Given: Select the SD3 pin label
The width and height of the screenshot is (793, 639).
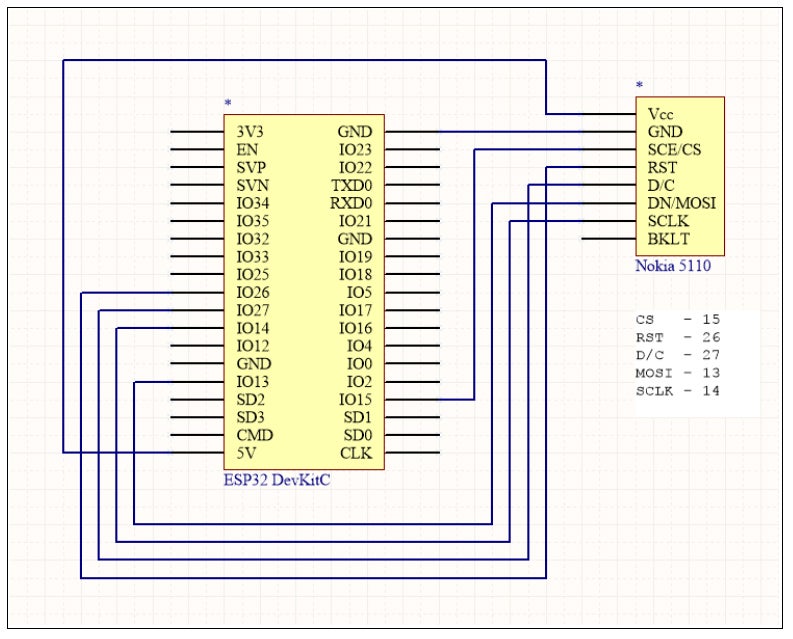Looking at the screenshot, I should click(251, 417).
